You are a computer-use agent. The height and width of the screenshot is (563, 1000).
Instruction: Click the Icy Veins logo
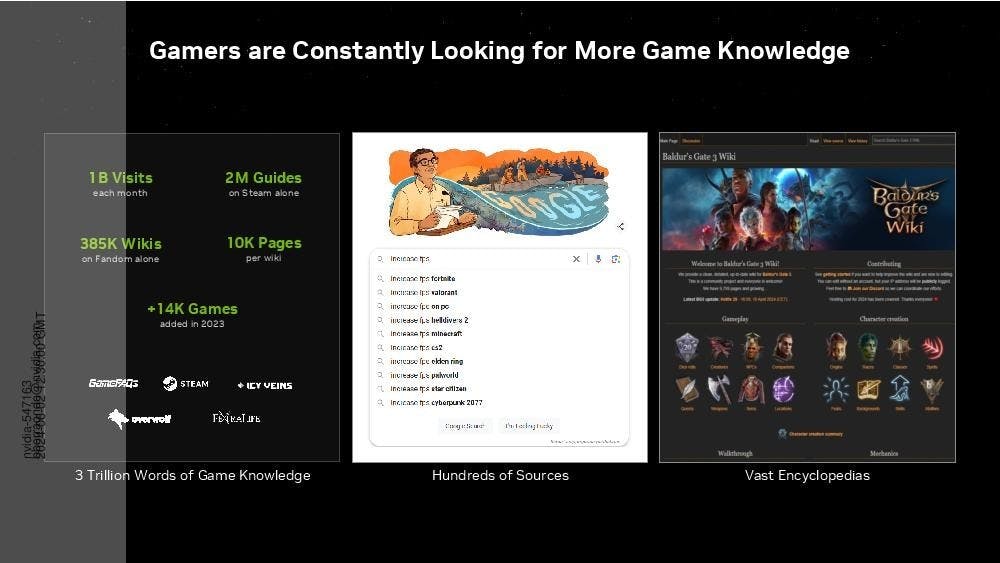tap(265, 385)
